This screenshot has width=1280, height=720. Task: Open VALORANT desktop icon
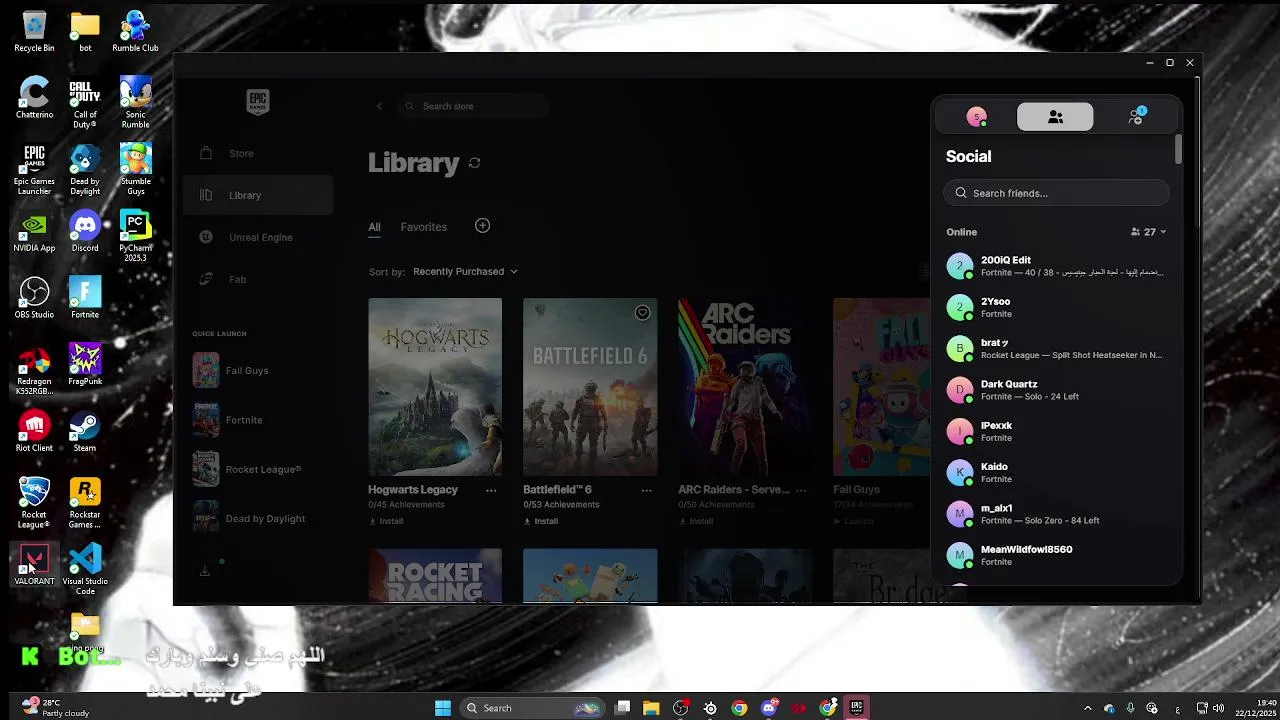[34, 565]
